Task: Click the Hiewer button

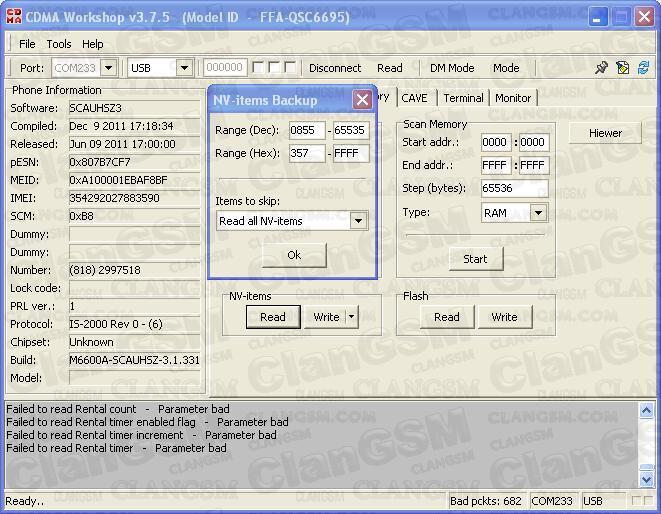Action: point(605,133)
